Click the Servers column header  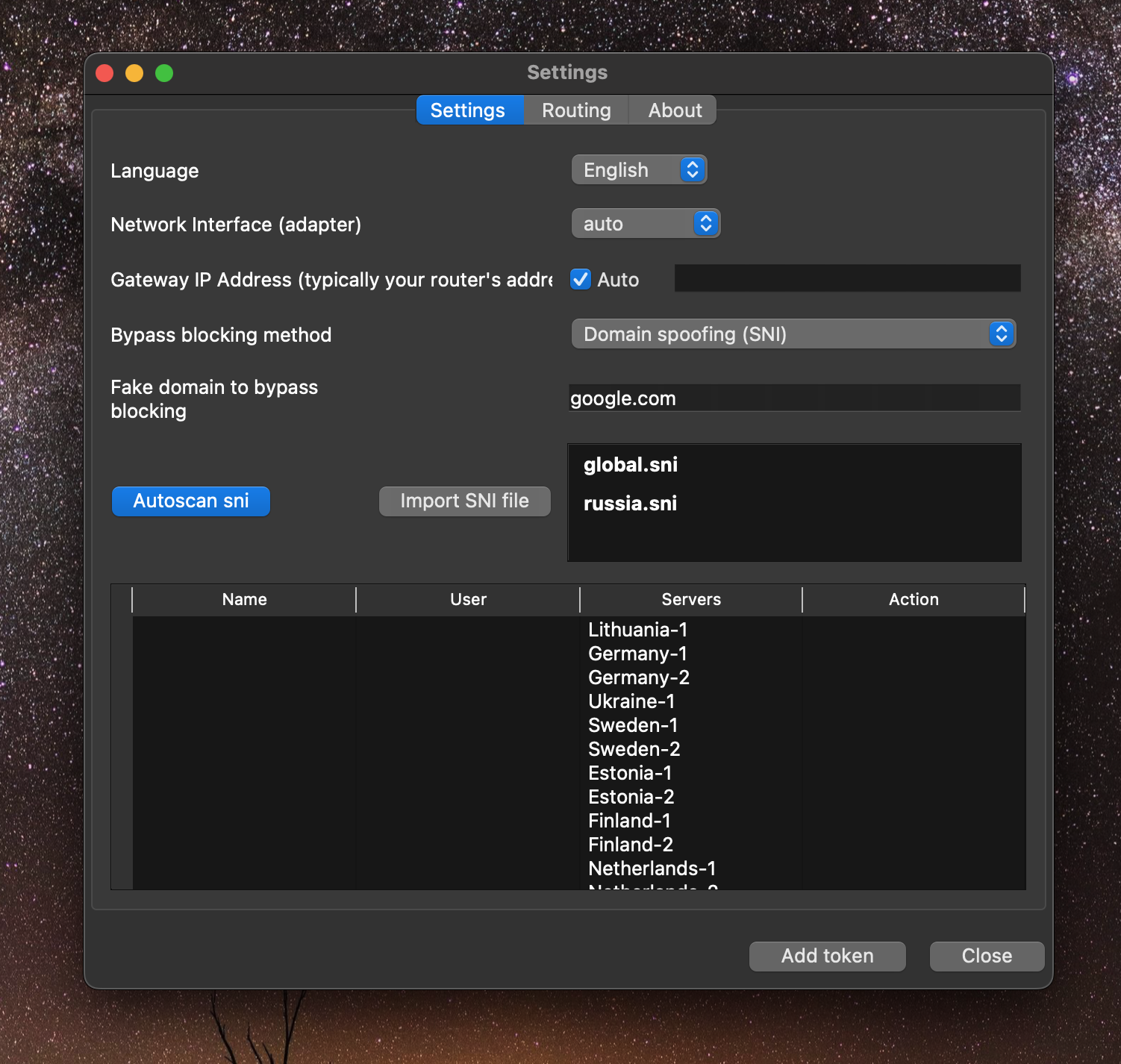pos(691,600)
